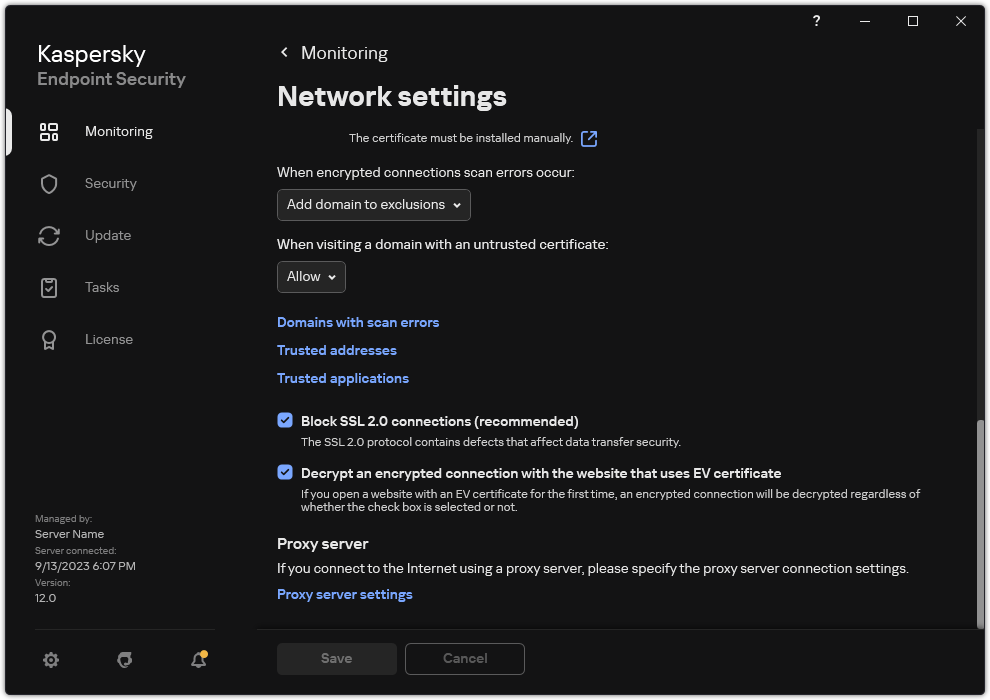Cancel the changes

point(464,658)
